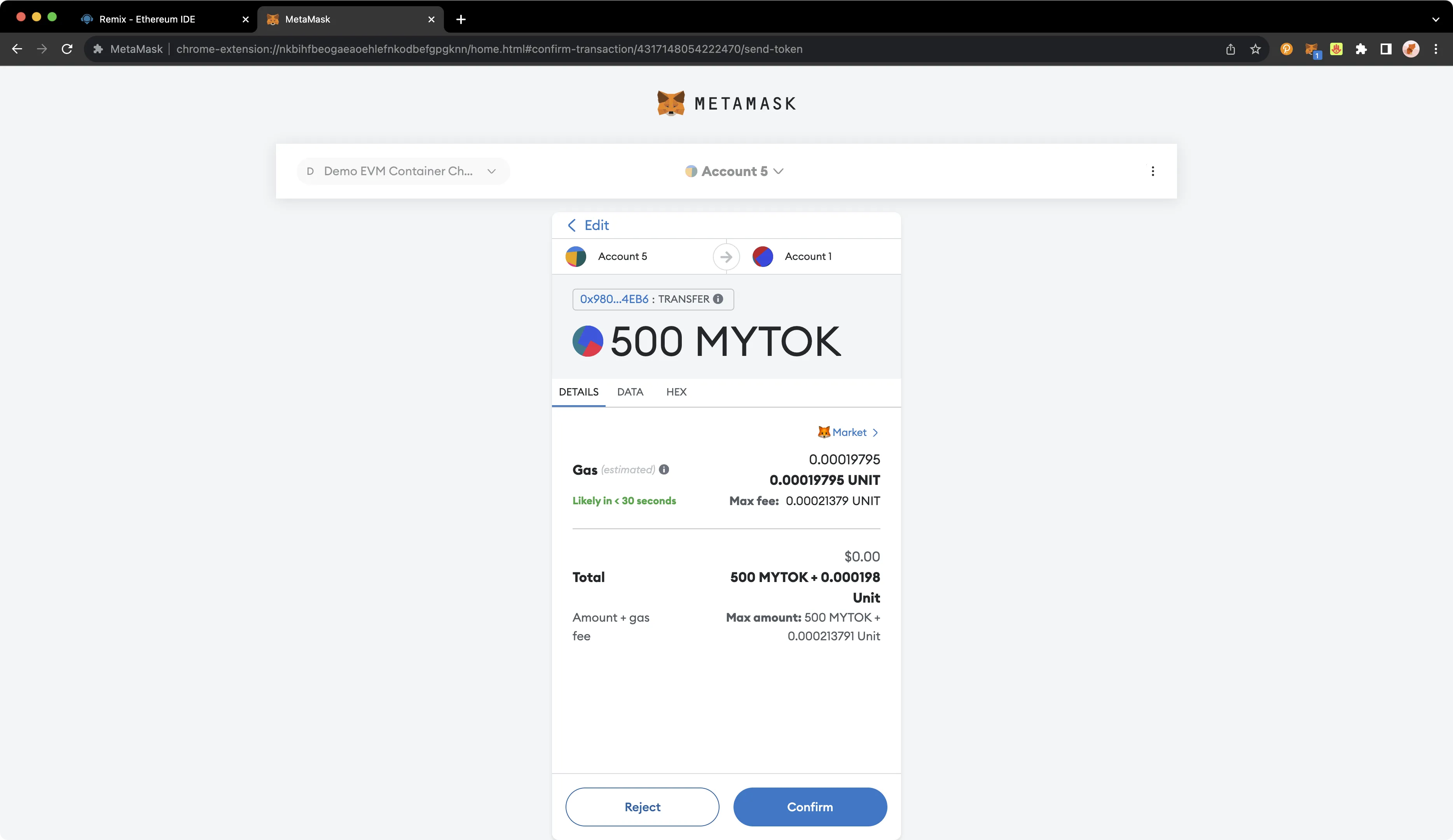Switch to the HEX tab
Screen dimensions: 1453x840
(676, 391)
